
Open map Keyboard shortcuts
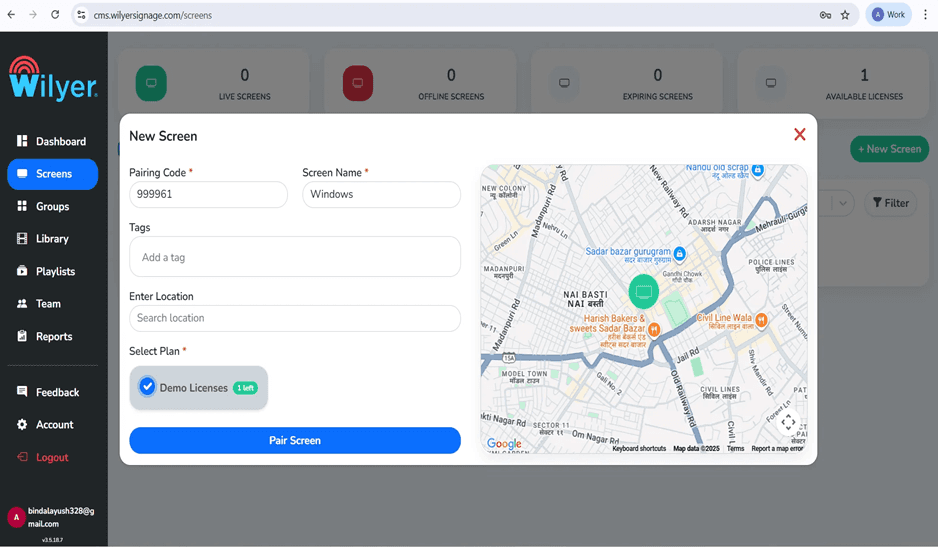(x=639, y=448)
